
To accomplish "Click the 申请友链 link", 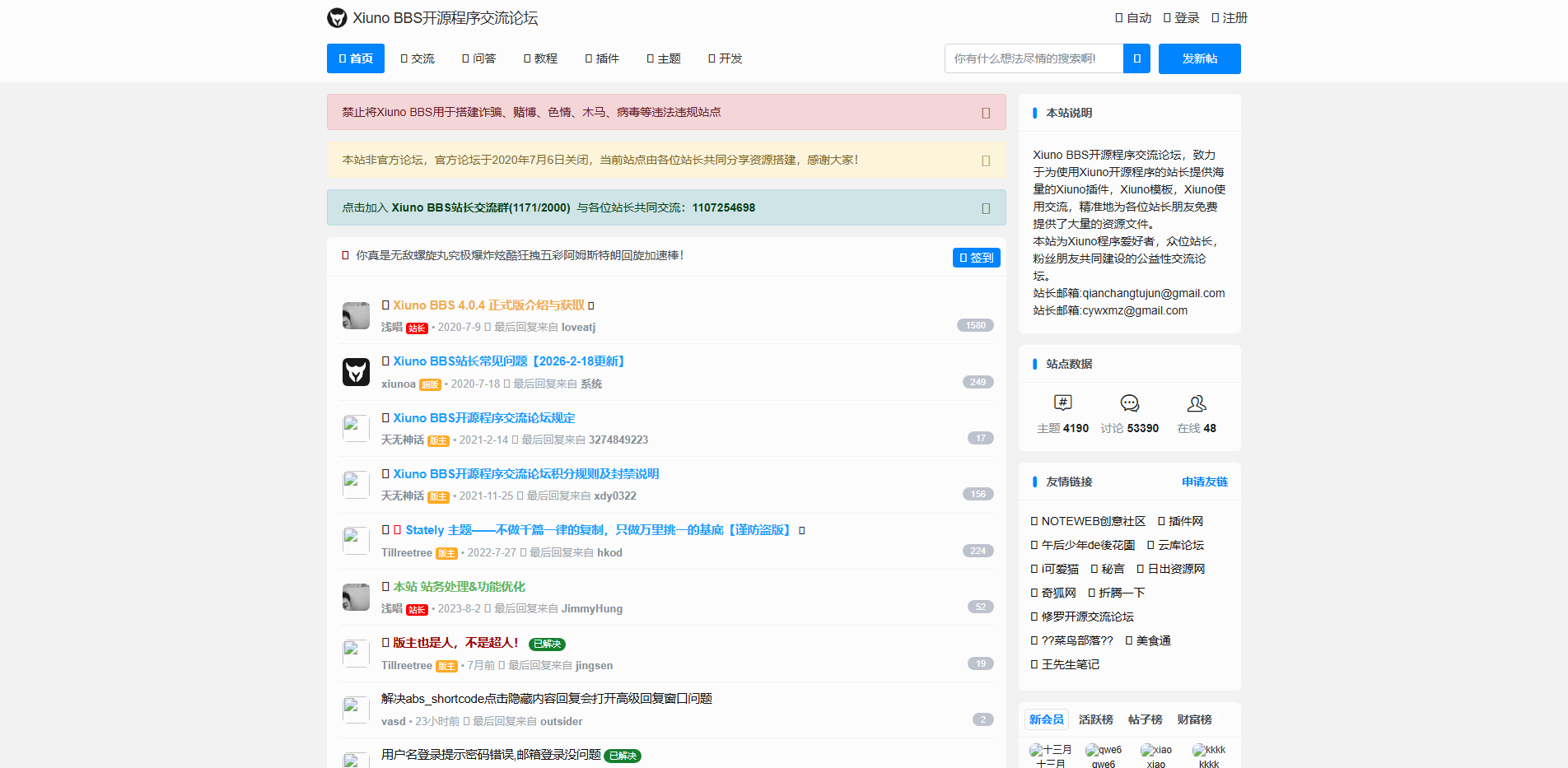I will click(x=1204, y=482).
